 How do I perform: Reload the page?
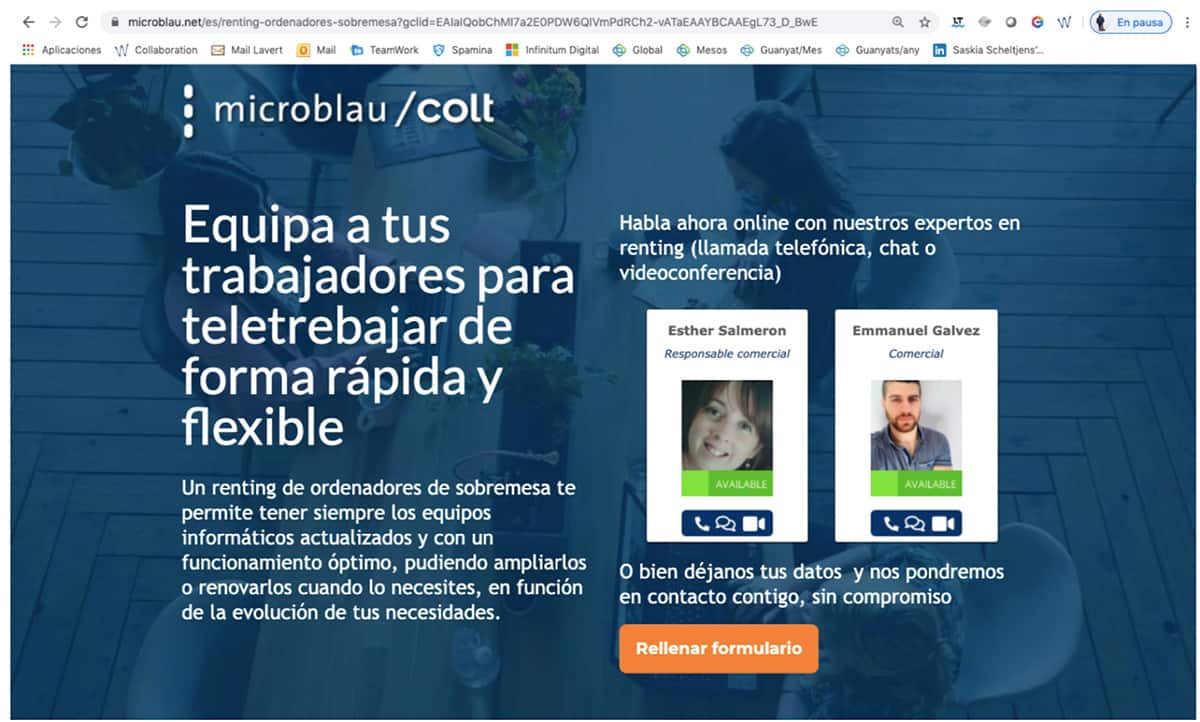click(82, 21)
